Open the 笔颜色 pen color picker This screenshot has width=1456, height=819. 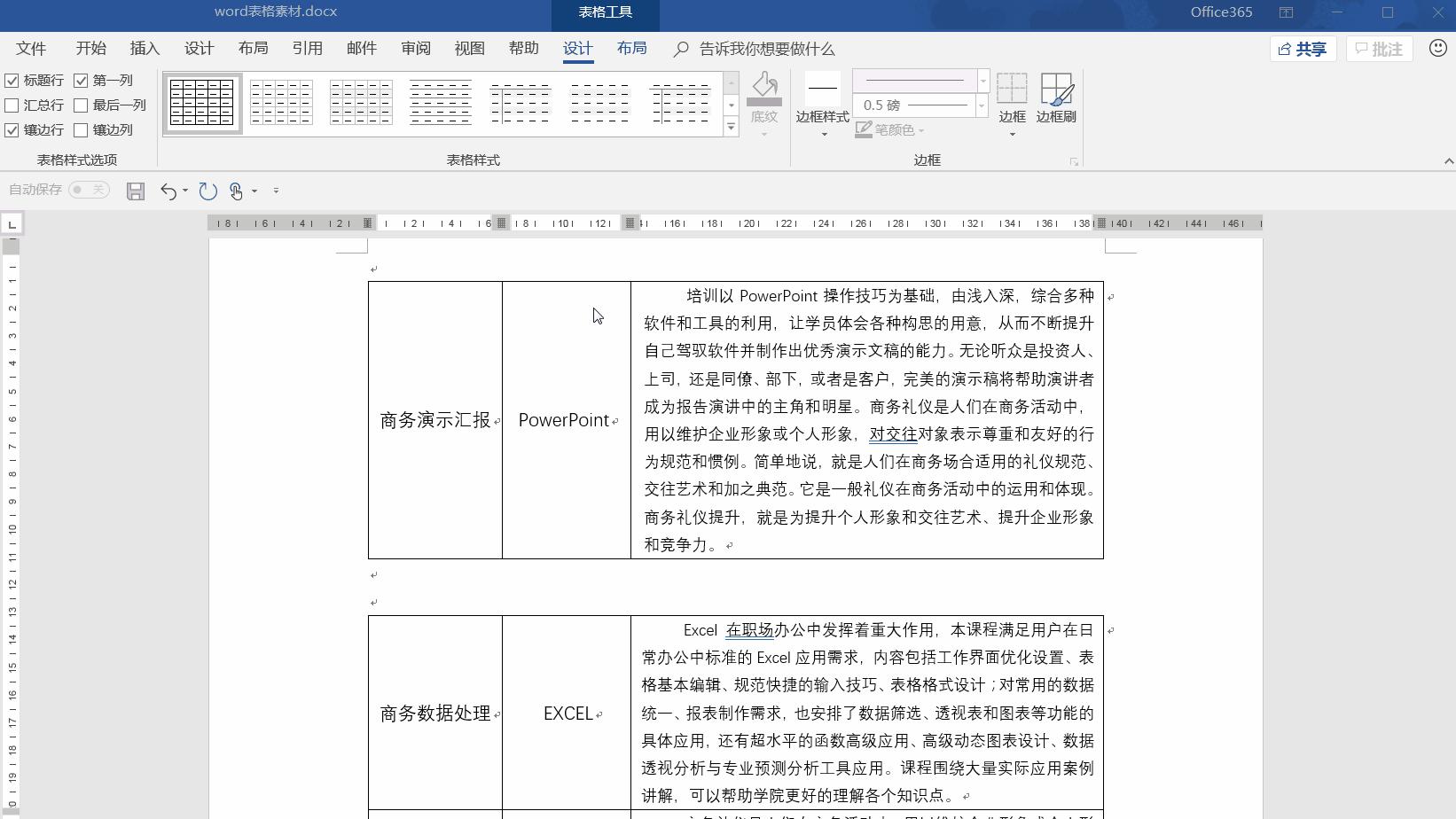coord(890,129)
